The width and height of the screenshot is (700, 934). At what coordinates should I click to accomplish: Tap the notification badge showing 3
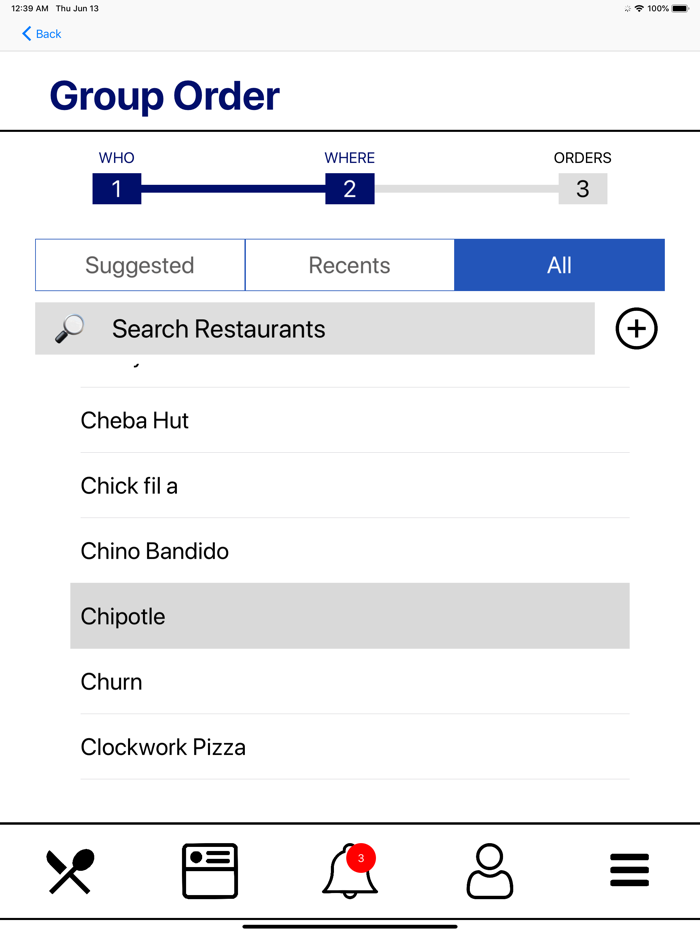click(362, 857)
